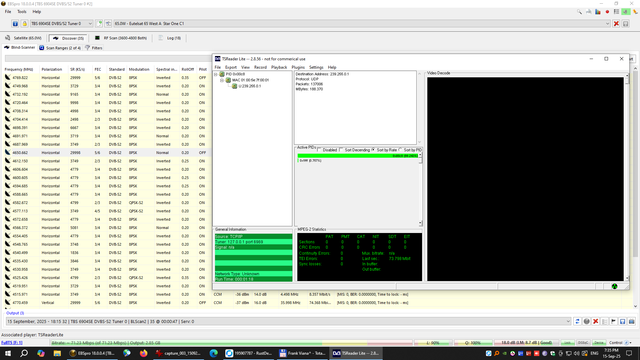Open TSReader Record menu
This screenshot has height=360, width=640.
point(260,67)
